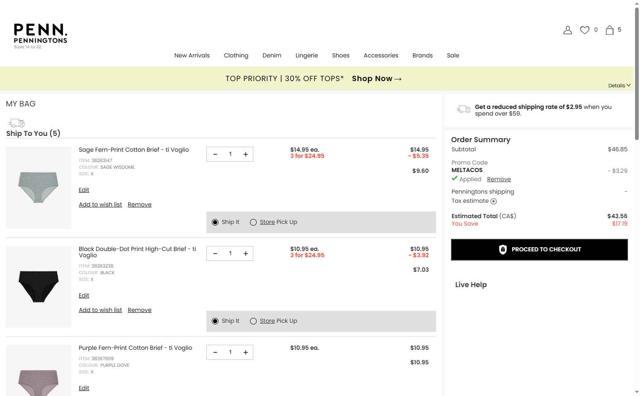
Task: Click the Subtotal value $46.85
Action: (618, 149)
